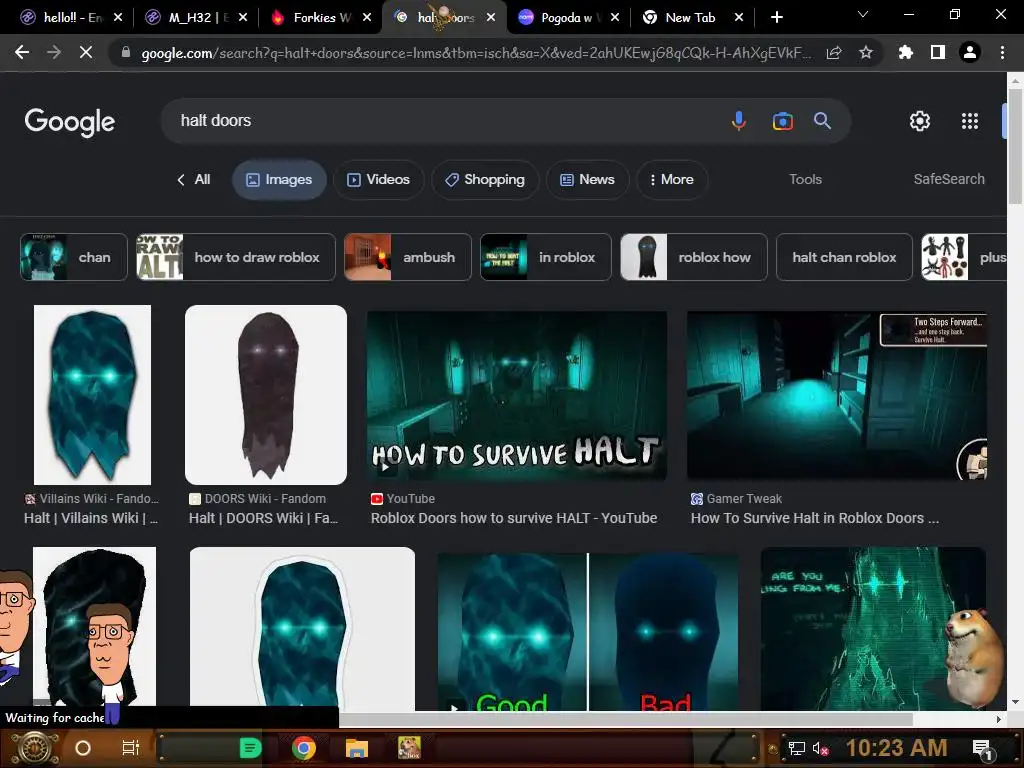Select the All search filter
This screenshot has height=768, width=1024.
click(x=194, y=180)
